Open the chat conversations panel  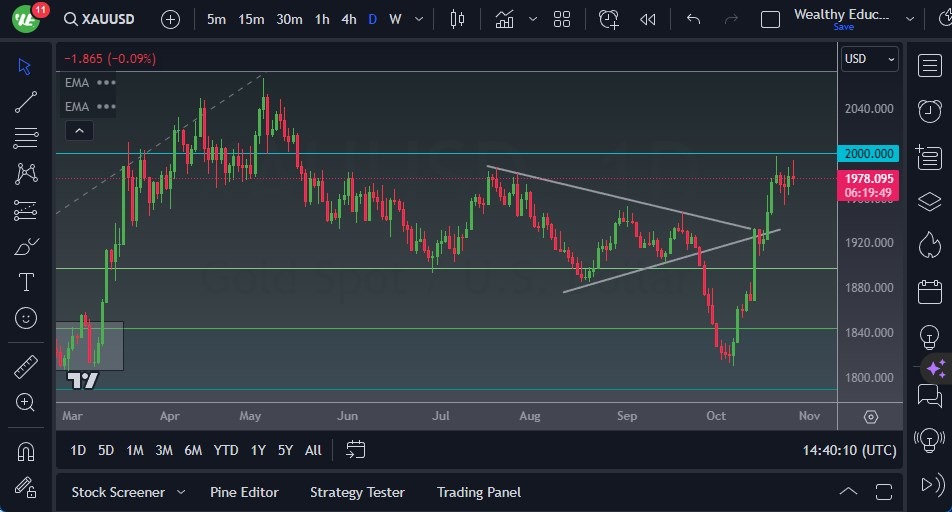point(930,396)
